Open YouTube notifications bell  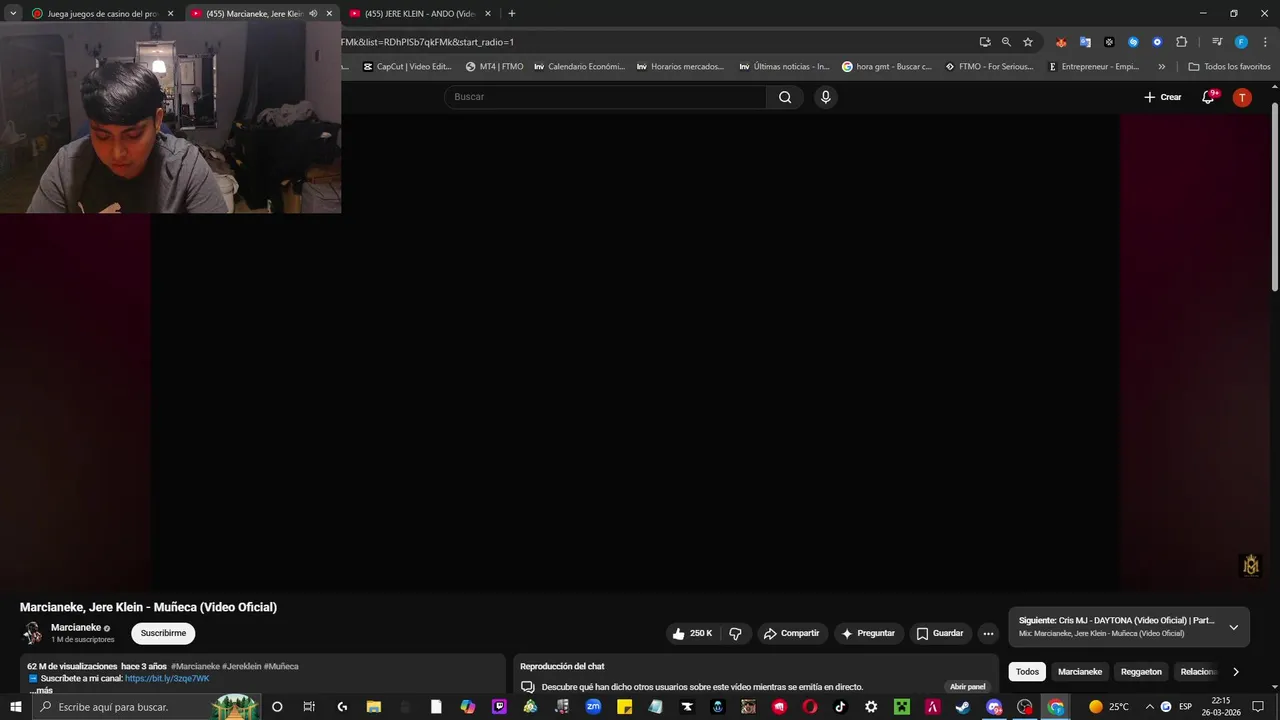pyautogui.click(x=1208, y=97)
